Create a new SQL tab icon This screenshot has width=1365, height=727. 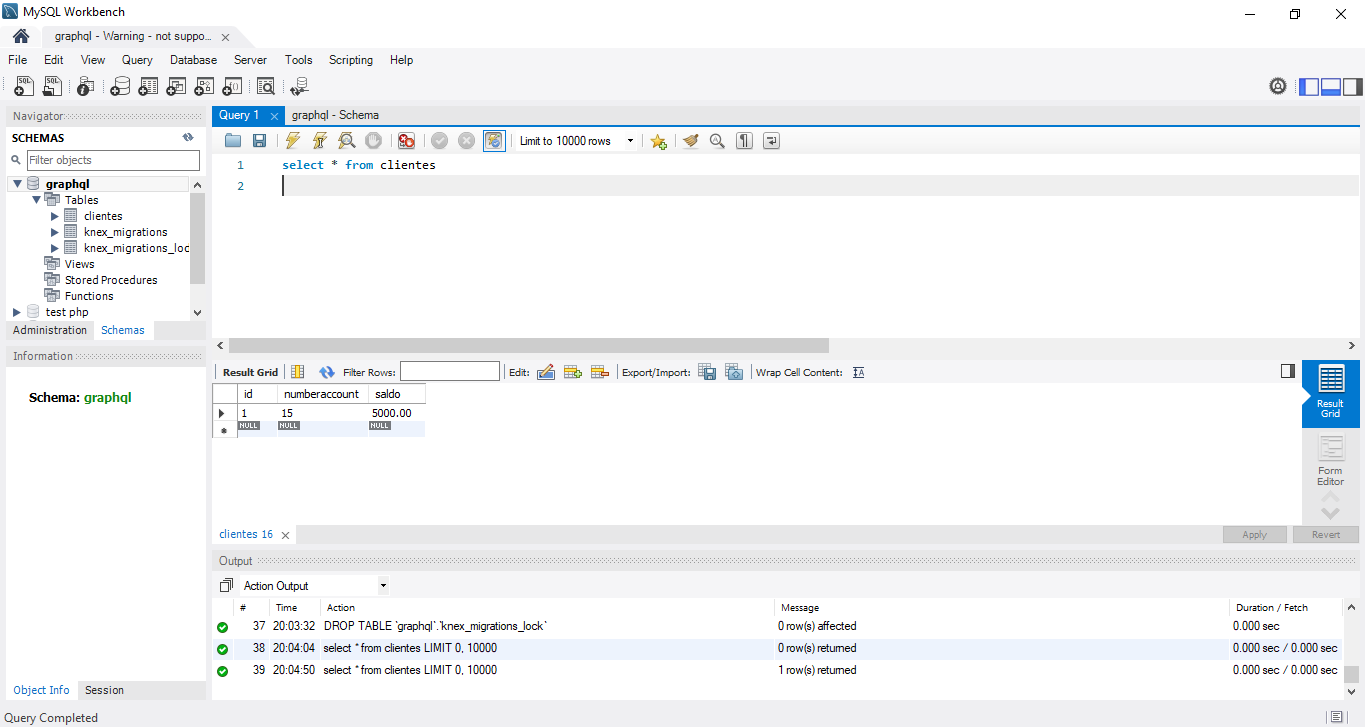pyautogui.click(x=24, y=87)
